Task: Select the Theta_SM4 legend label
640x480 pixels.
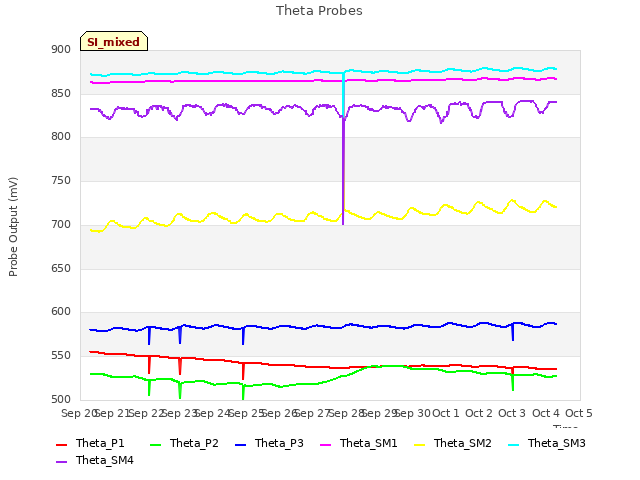Action: tap(105, 460)
